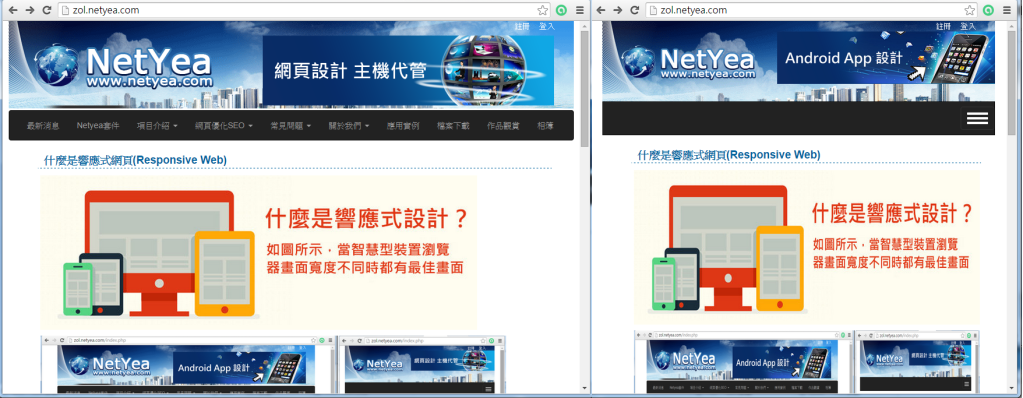This screenshot has width=1023, height=398.
Task: Go back in the right browser window
Action: (x=601, y=10)
